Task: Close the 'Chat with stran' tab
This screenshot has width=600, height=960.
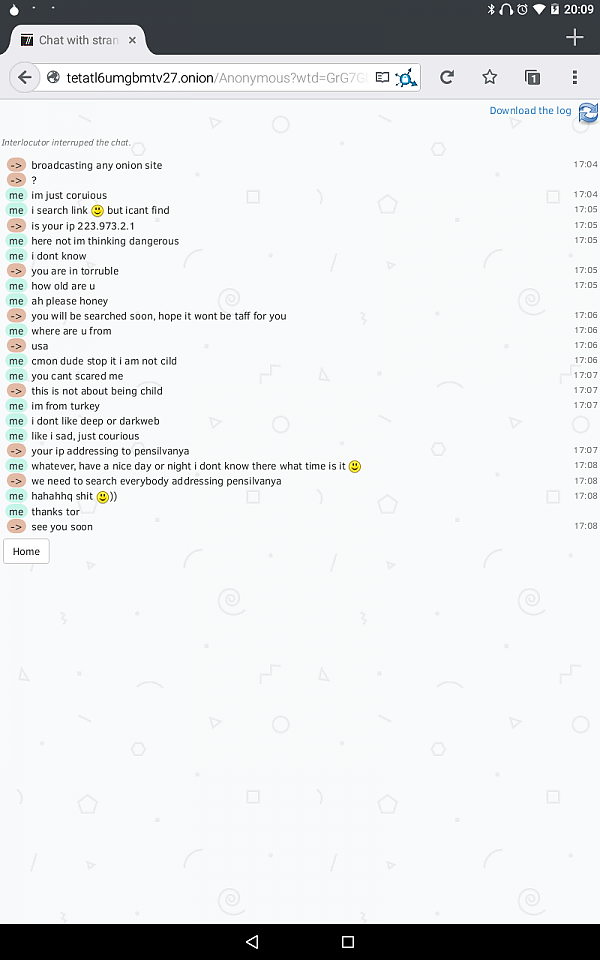Action: (x=132, y=40)
